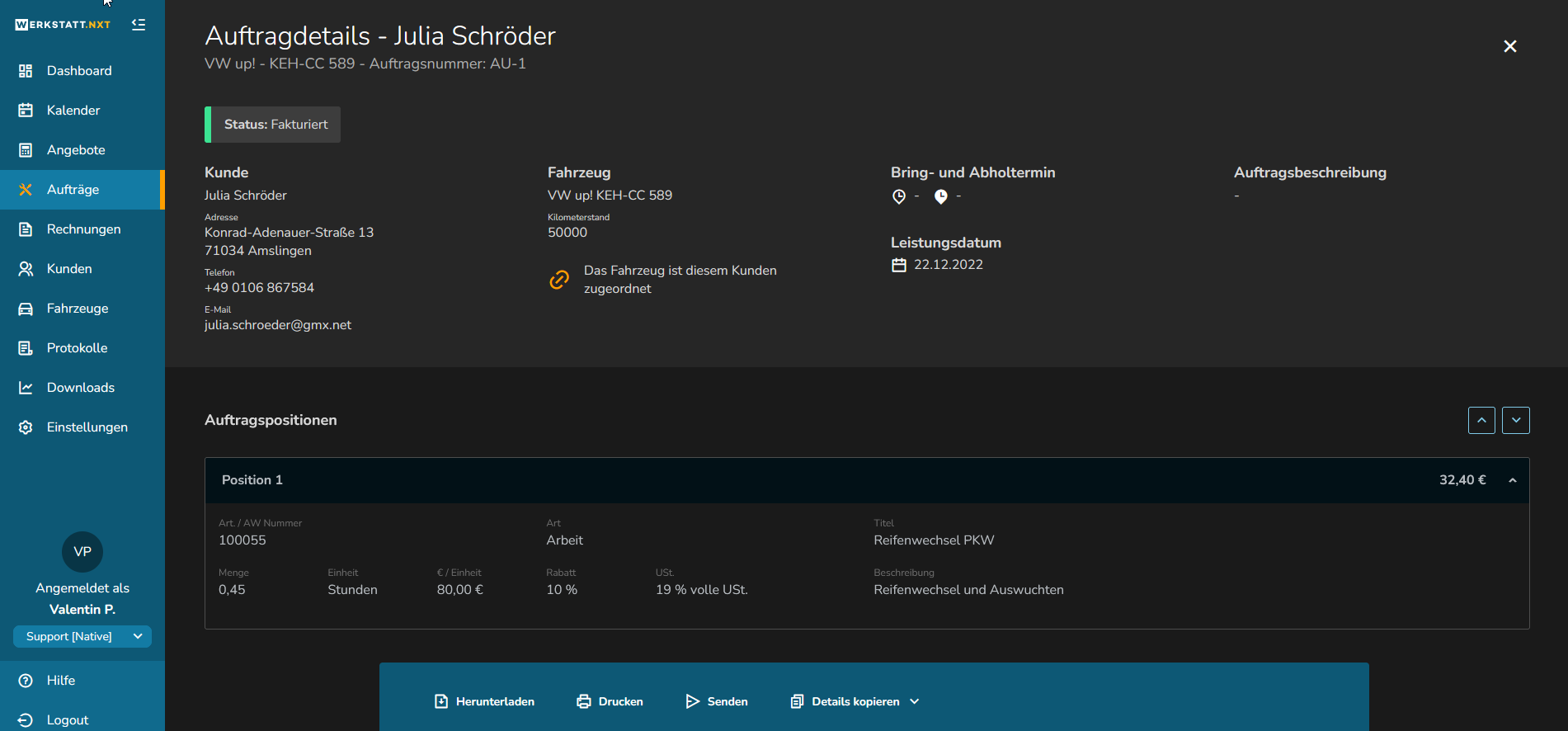Click the Hilfe question mark icon

coord(26,681)
